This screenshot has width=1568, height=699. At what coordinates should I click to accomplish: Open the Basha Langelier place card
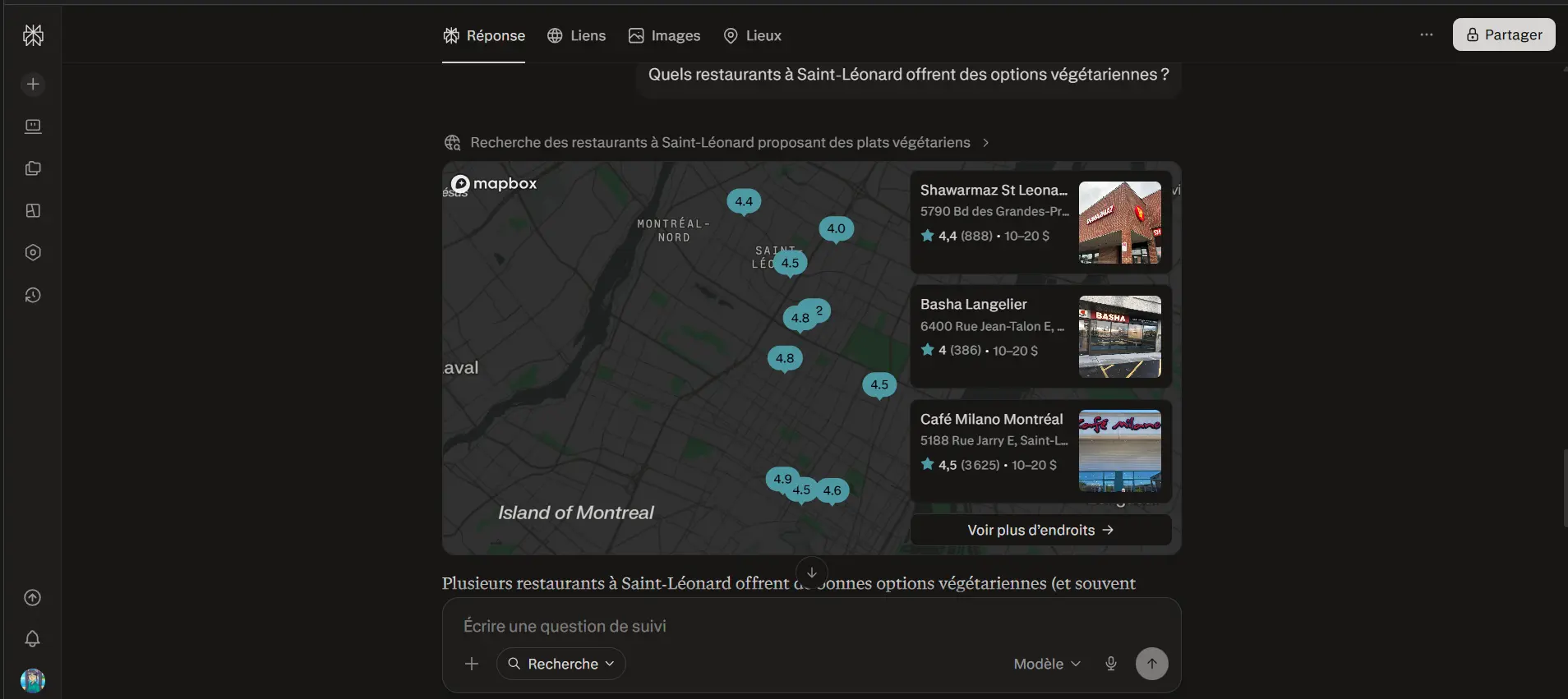1040,337
